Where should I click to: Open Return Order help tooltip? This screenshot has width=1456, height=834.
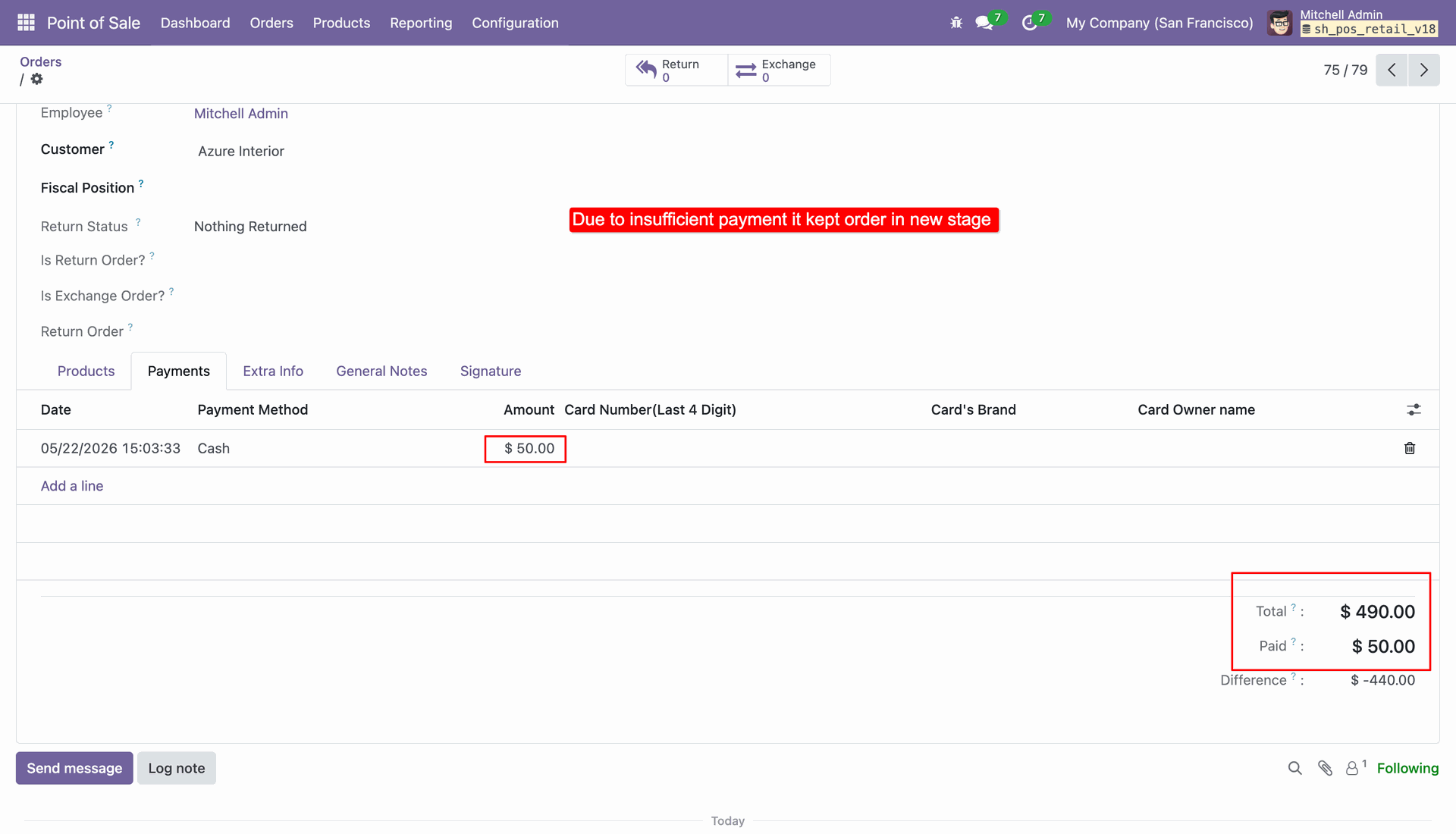click(x=130, y=328)
